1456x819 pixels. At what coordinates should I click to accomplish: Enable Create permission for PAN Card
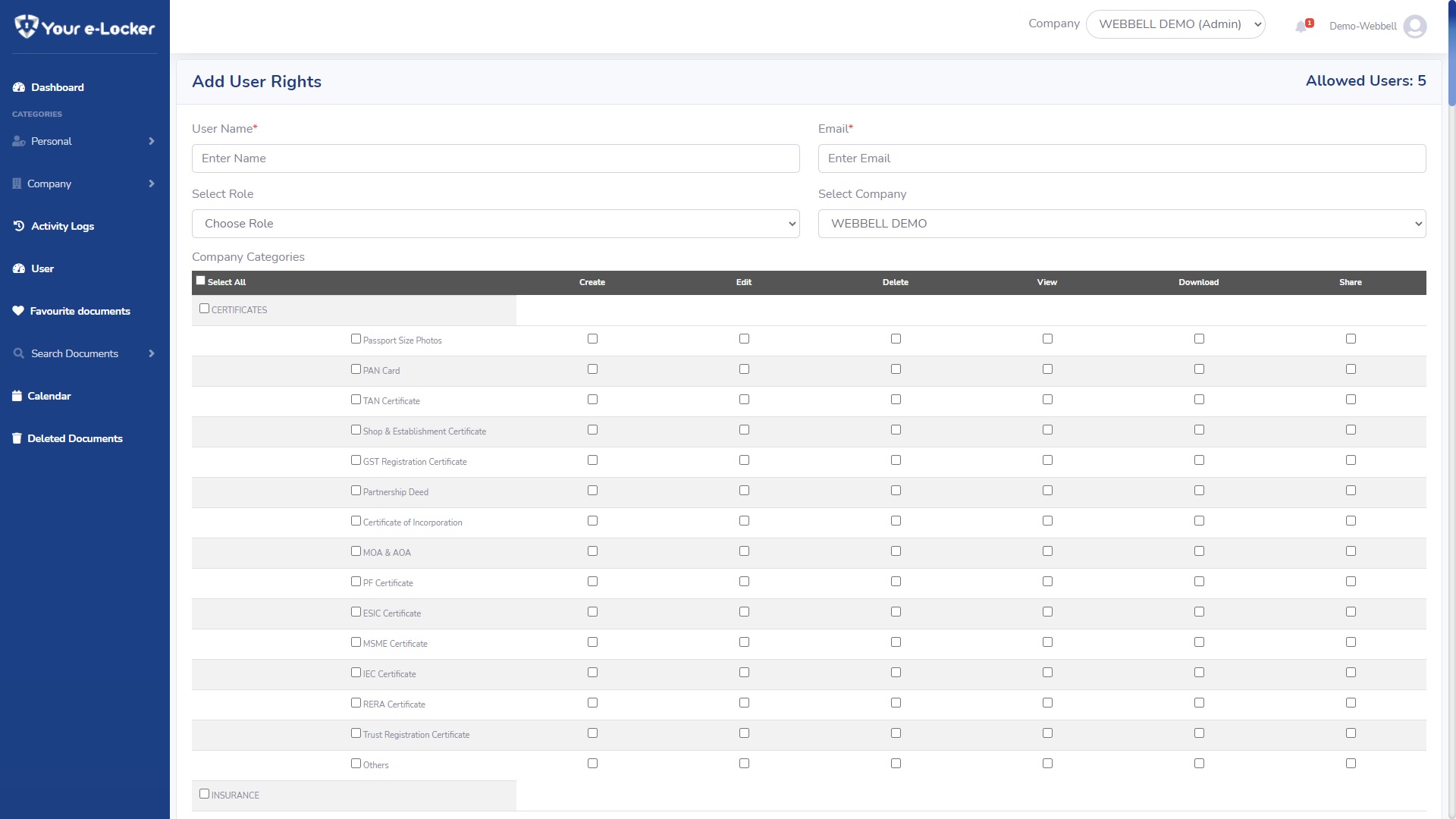[x=592, y=369]
